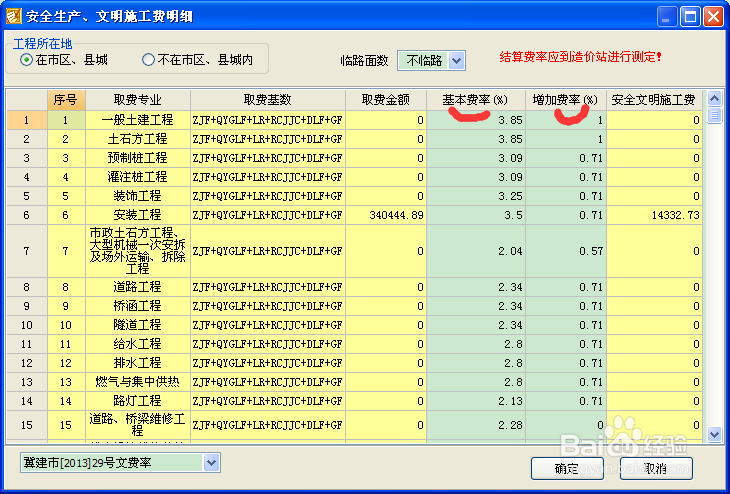Select the 路灯工程 cell

pos(138,401)
